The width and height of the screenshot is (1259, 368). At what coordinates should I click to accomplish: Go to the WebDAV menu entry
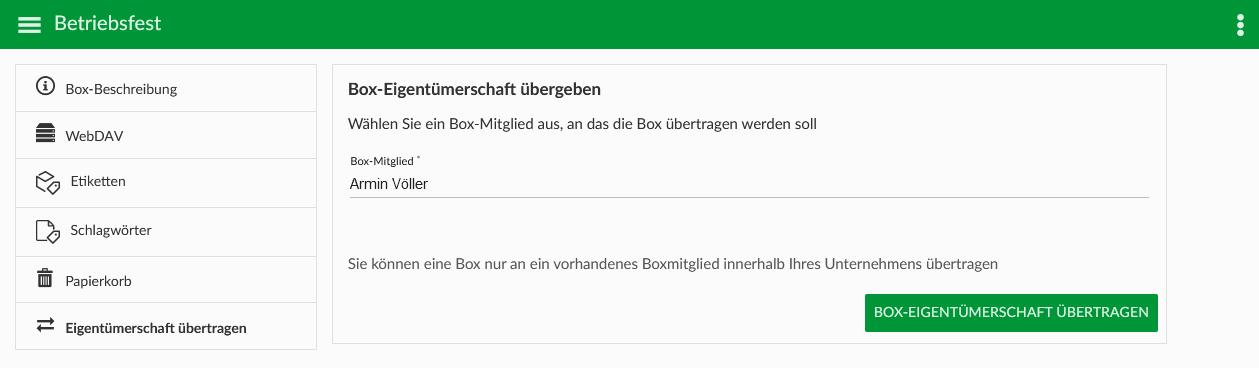(166, 135)
